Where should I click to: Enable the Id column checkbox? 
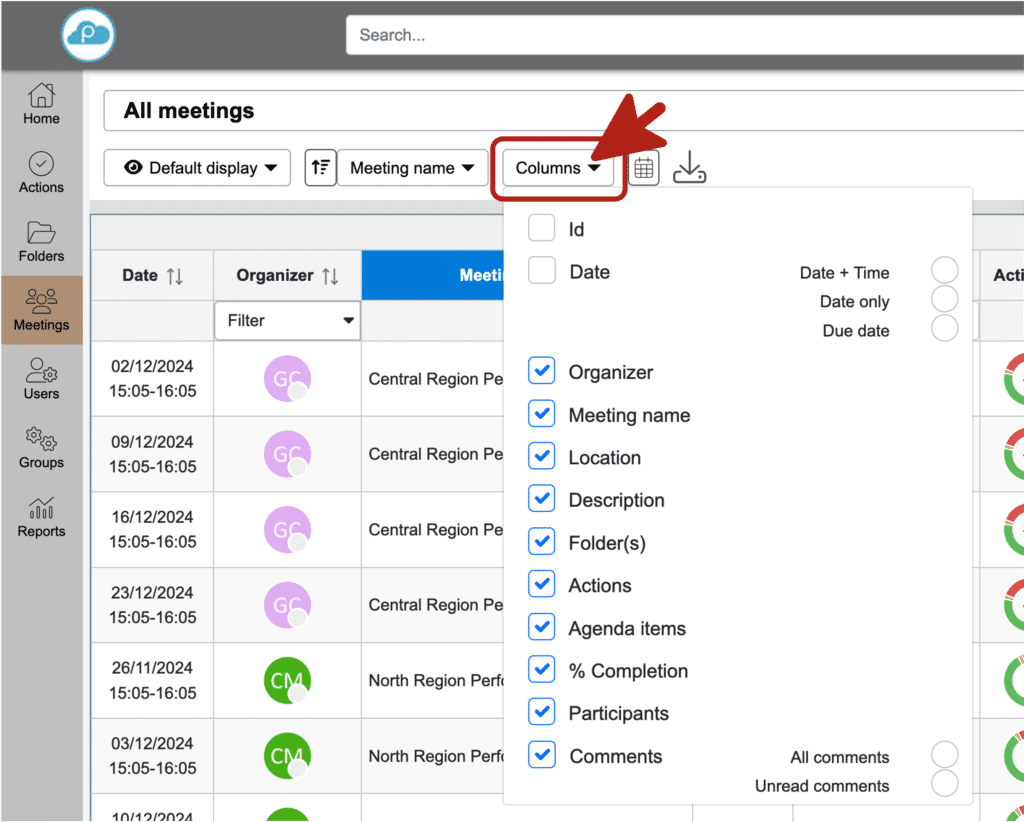click(542, 228)
